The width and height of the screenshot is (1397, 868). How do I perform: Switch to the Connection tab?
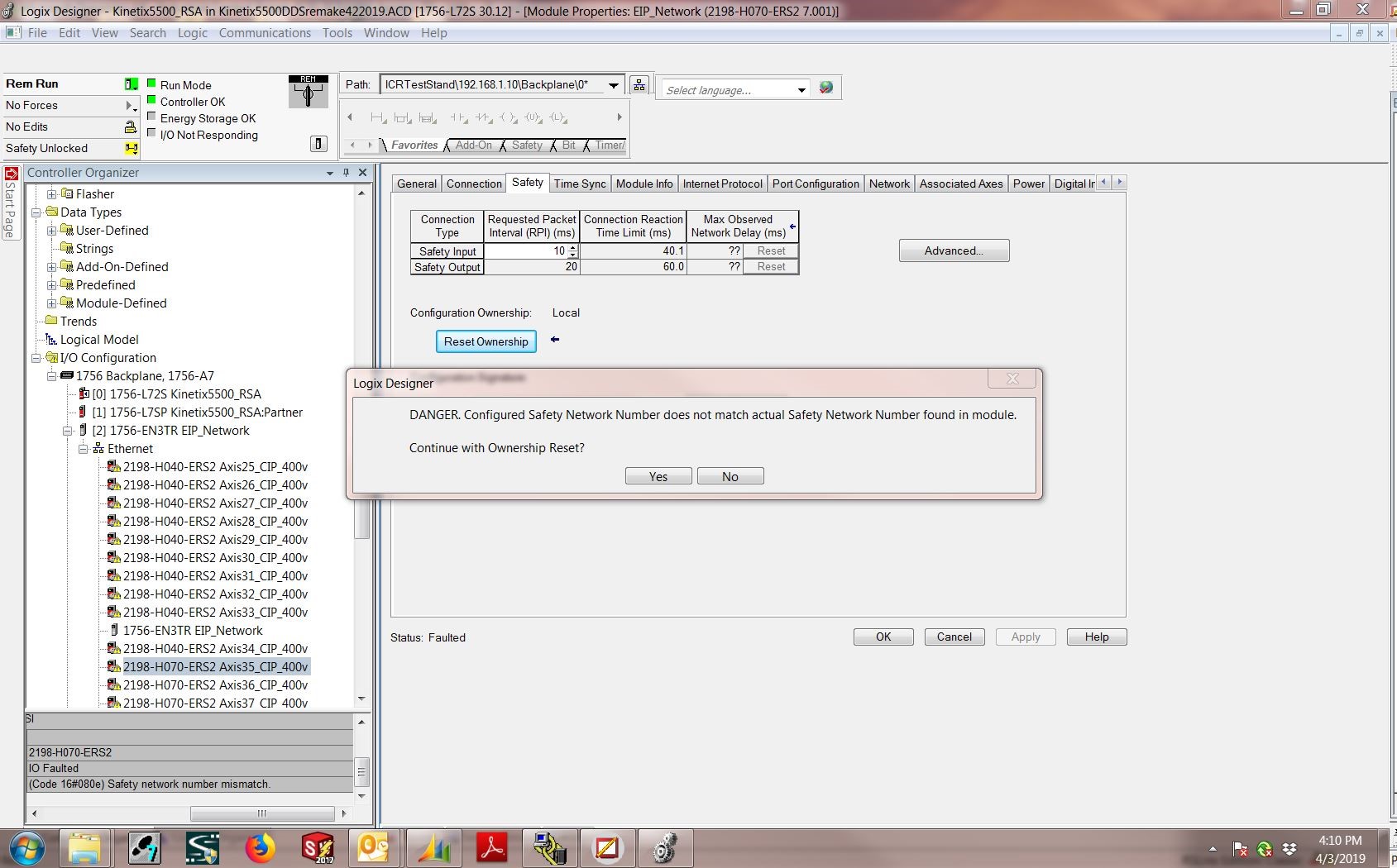click(x=474, y=184)
